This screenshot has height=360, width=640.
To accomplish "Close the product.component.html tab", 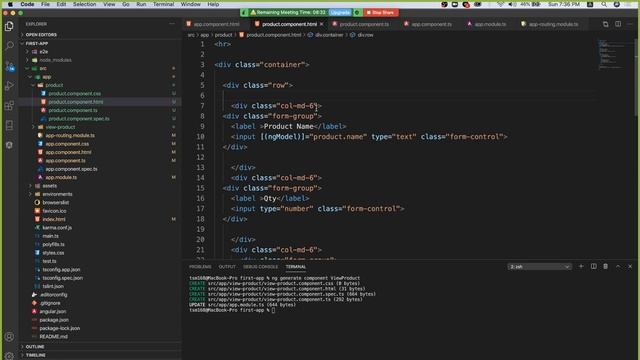I will click(x=322, y=24).
